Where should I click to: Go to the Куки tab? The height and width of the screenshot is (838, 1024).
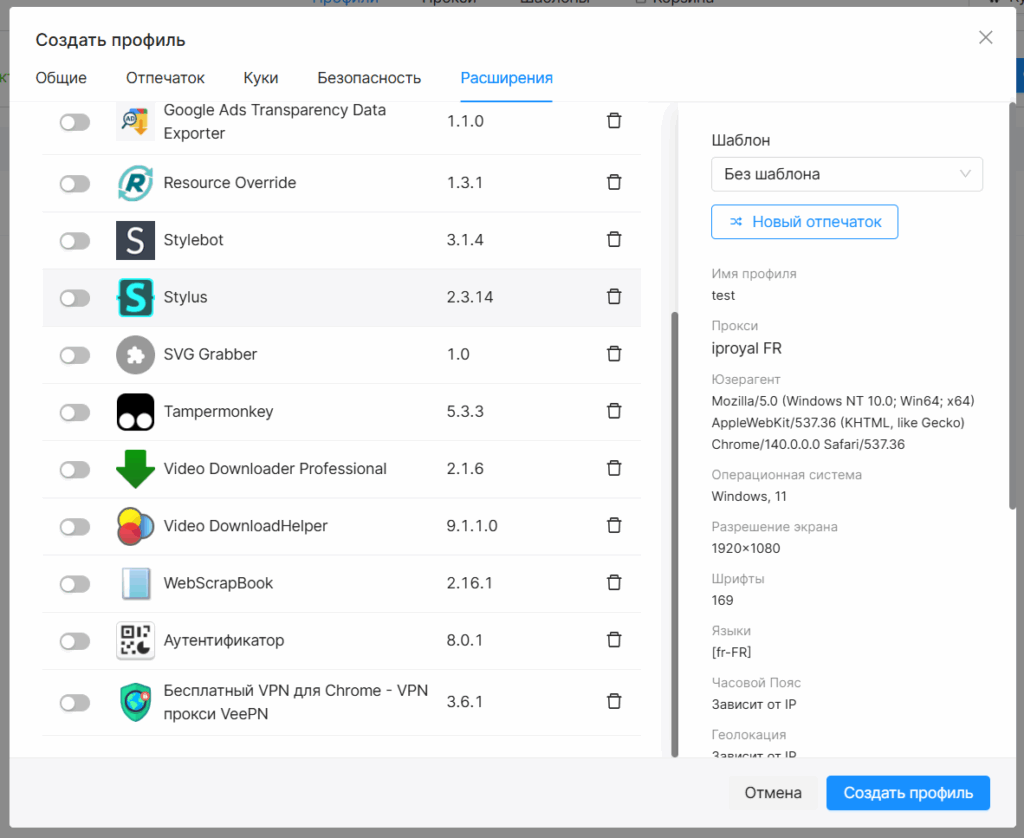261,78
